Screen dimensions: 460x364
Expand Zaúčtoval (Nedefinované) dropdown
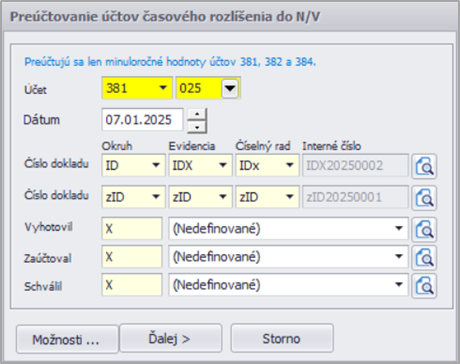coord(398,256)
